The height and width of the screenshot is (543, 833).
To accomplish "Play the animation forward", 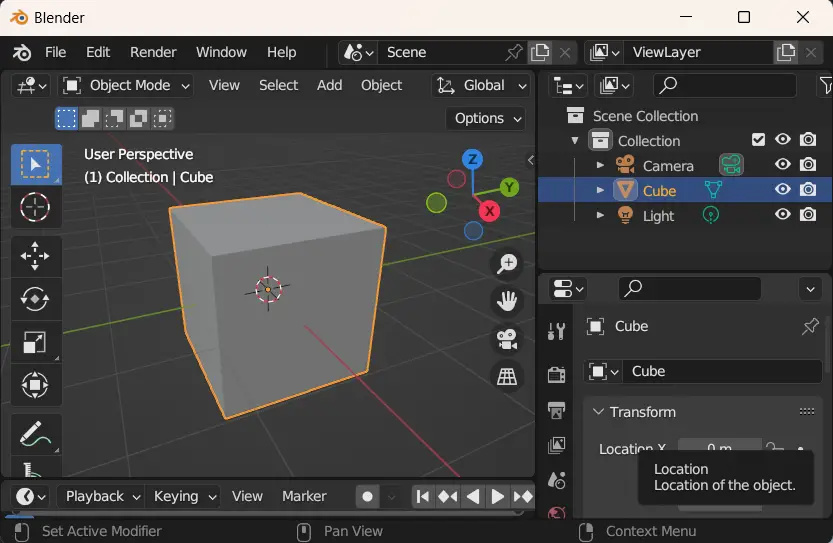I will tap(497, 497).
